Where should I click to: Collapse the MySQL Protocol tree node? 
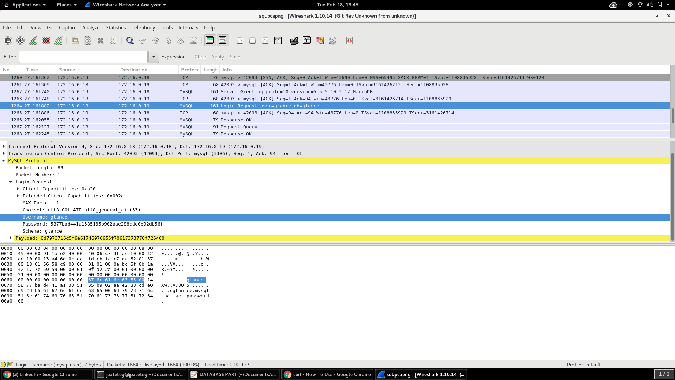pos(4,161)
